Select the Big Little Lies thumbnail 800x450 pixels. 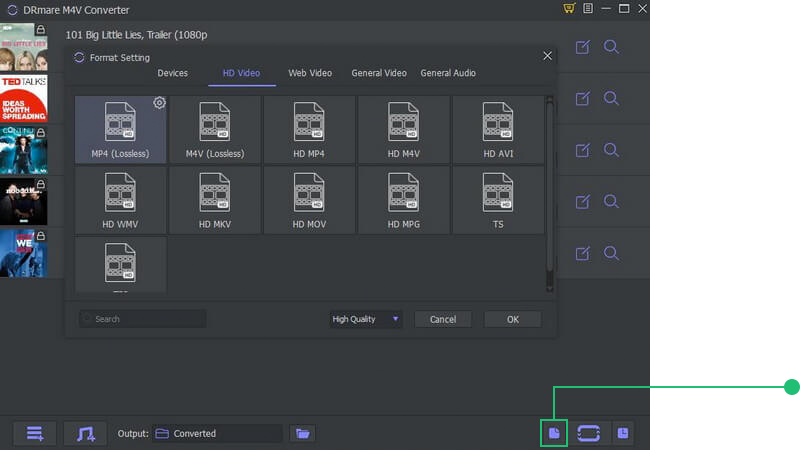tap(24, 47)
